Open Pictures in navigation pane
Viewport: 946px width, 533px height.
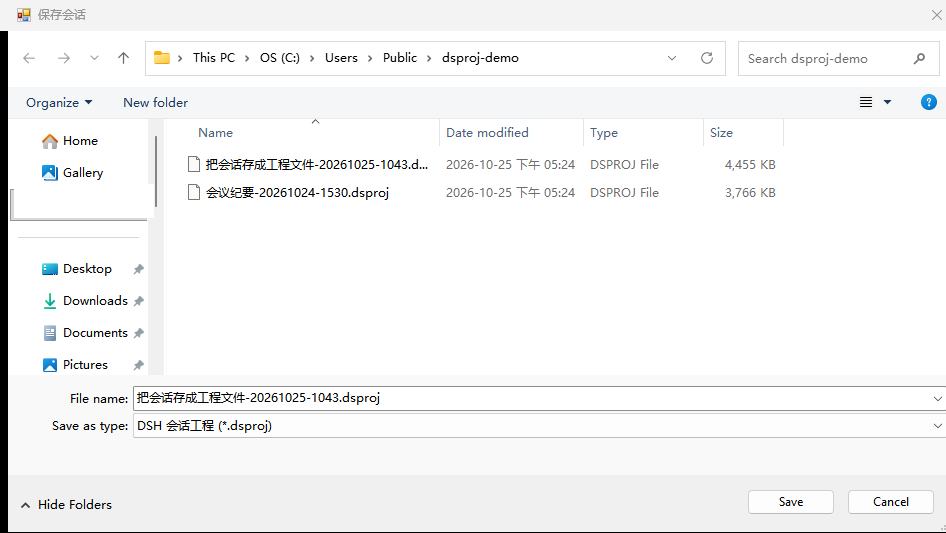coord(75,365)
